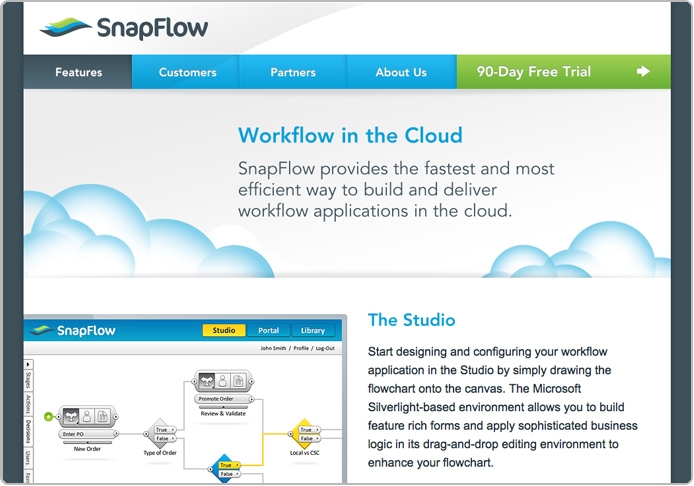694x486 pixels.
Task: Click the False output of Type of Order
Action: click(x=165, y=438)
